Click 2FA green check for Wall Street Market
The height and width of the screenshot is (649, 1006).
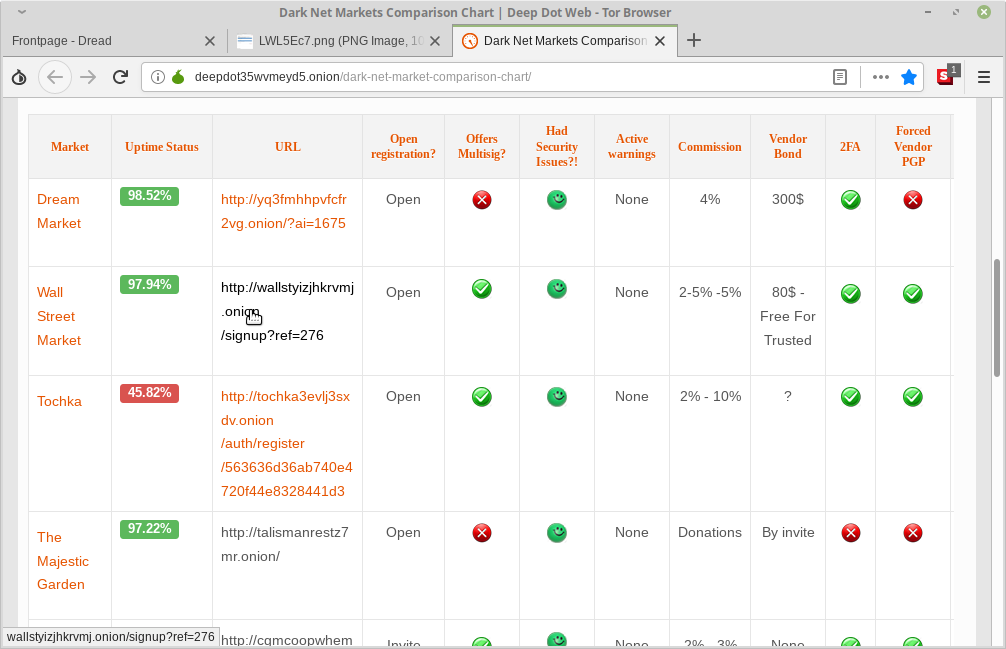click(851, 293)
